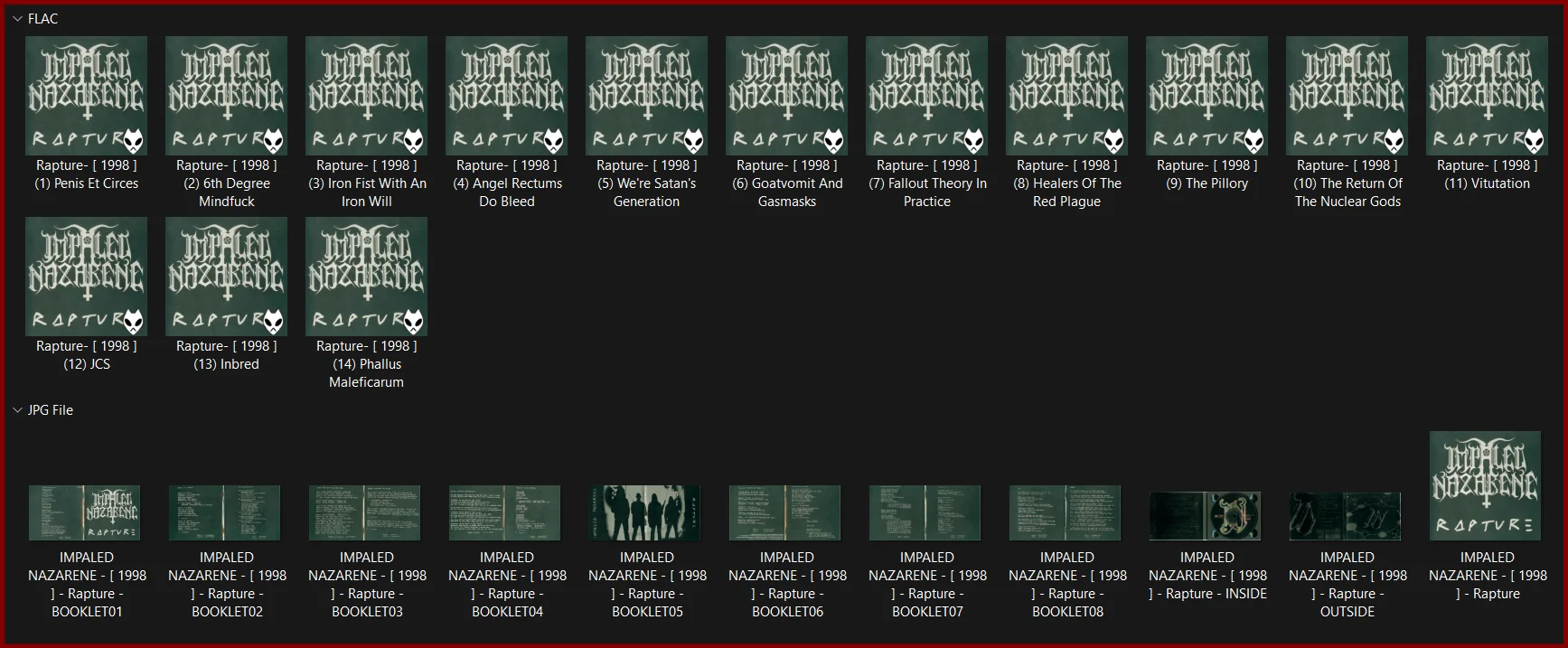Image resolution: width=1568 pixels, height=648 pixels.
Task: Click file name "(8) Healers Of The Red Plague"
Action: [x=1067, y=183]
